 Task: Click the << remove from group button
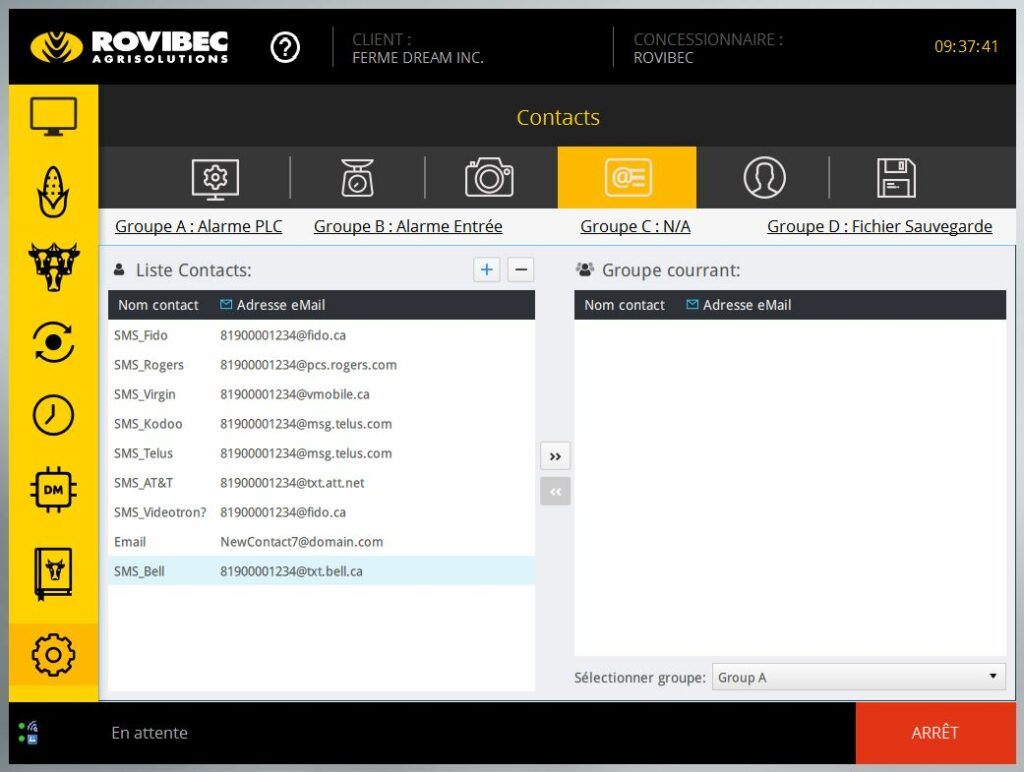tap(555, 492)
